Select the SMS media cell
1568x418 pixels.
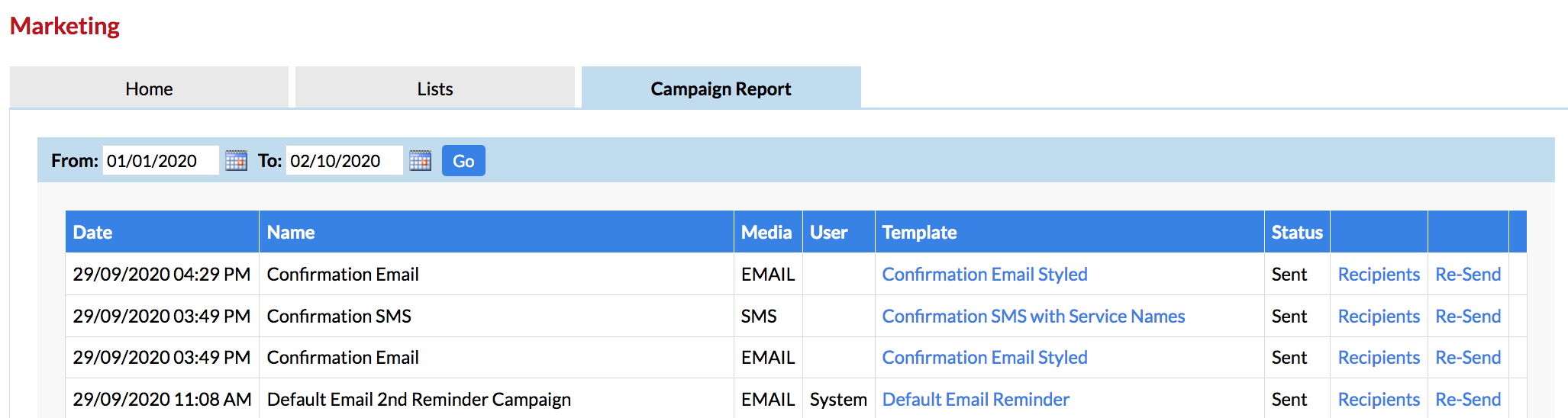point(768,317)
